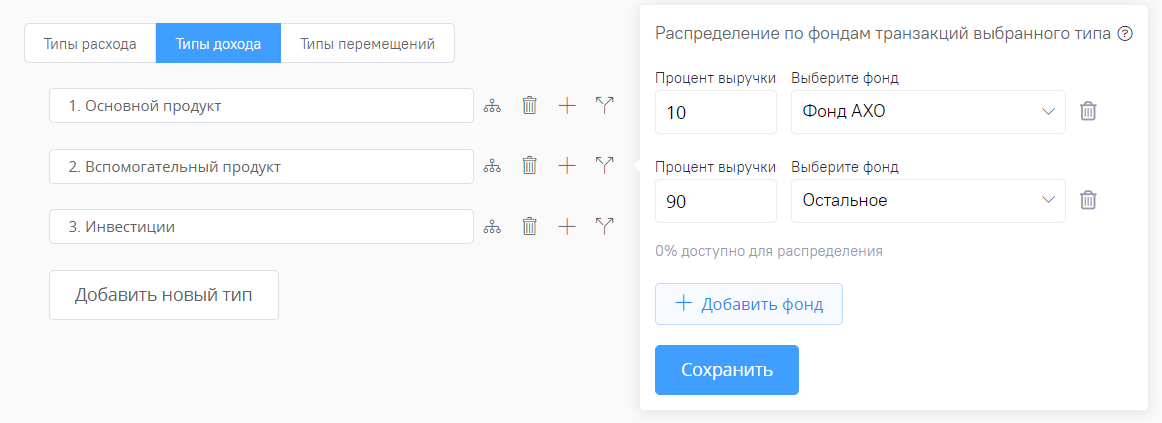1162x423 pixels.
Task: Remove the Остальное distribution row
Action: (1088, 200)
